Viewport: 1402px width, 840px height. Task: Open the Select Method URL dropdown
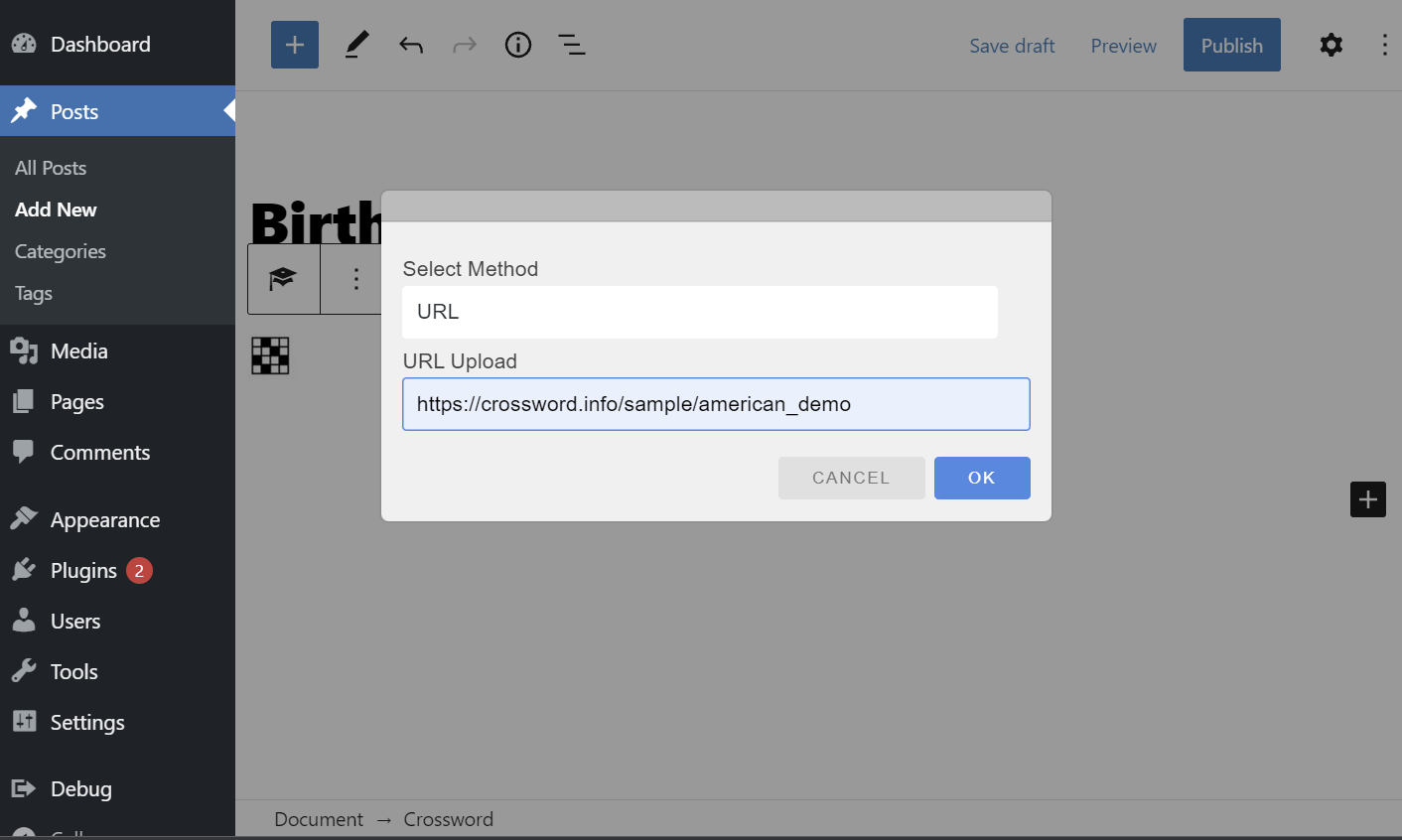point(700,312)
